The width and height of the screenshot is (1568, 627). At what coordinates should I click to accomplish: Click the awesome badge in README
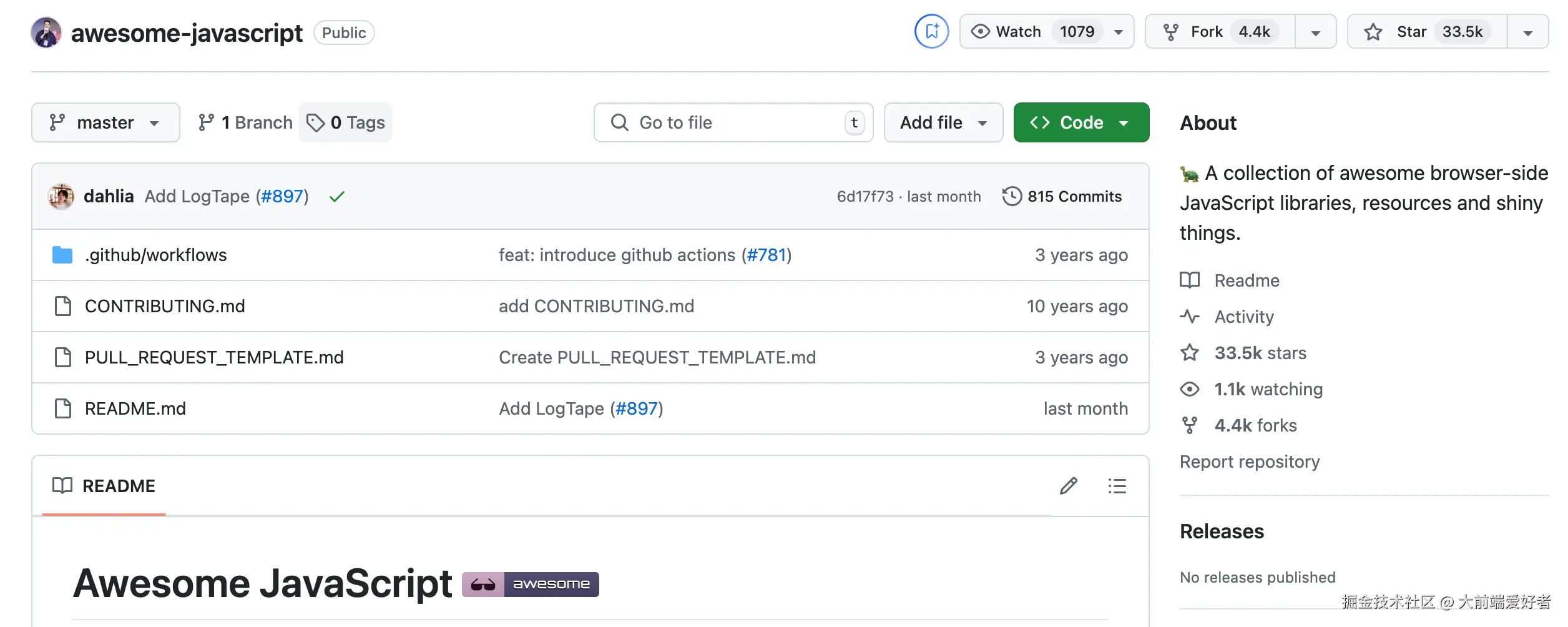click(531, 585)
